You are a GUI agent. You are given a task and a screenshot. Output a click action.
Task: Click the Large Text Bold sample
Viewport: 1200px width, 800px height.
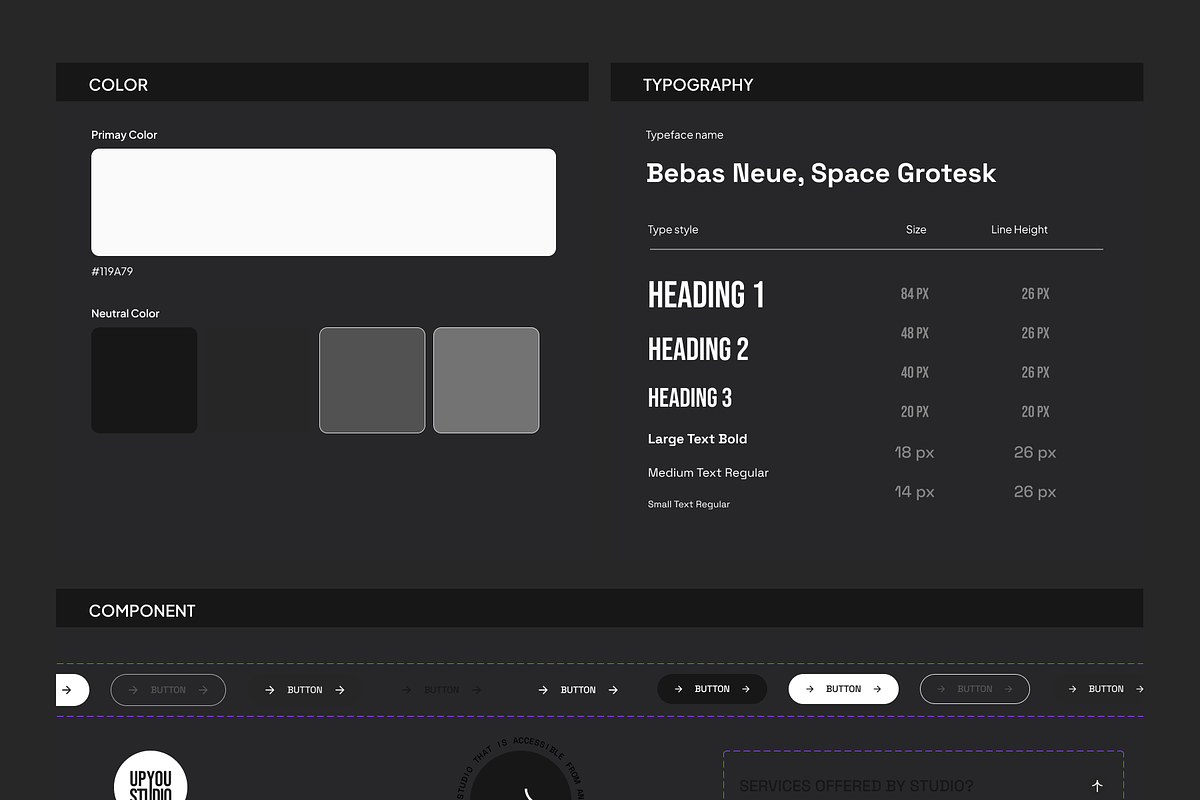pos(697,439)
